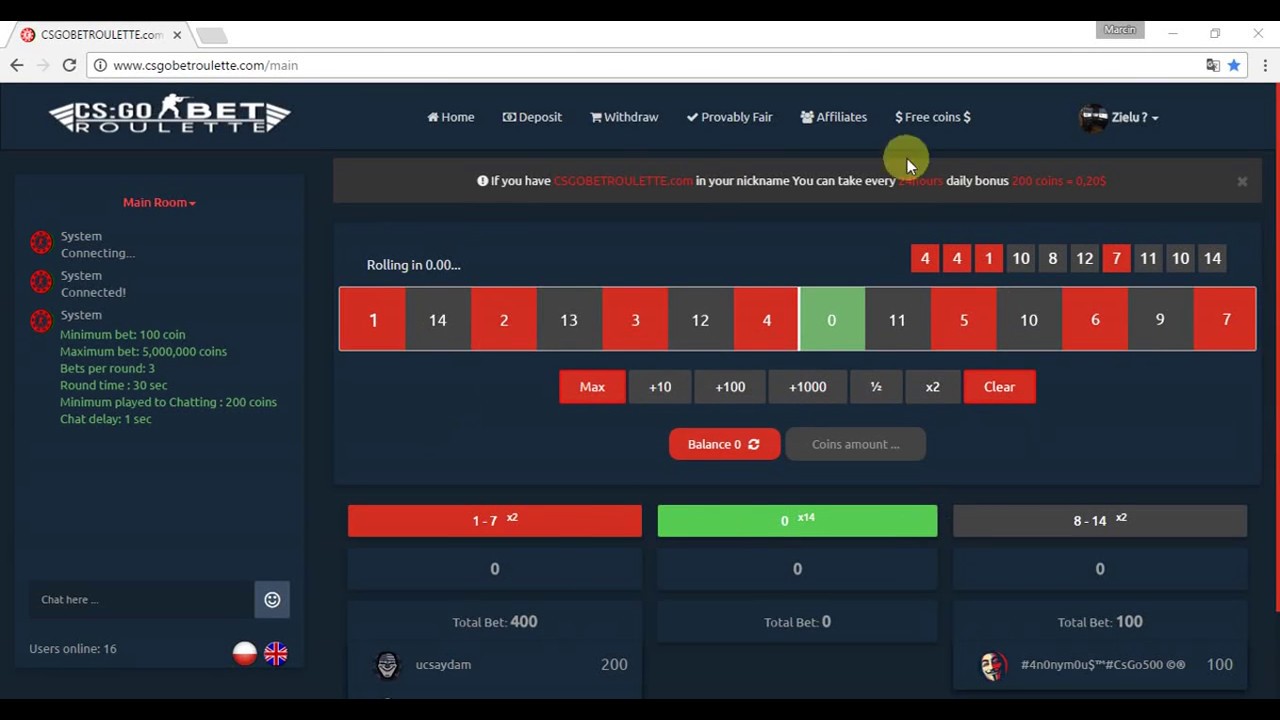Click the red 5 tile on the roulette strip
This screenshot has width=1280, height=720.
(x=963, y=320)
